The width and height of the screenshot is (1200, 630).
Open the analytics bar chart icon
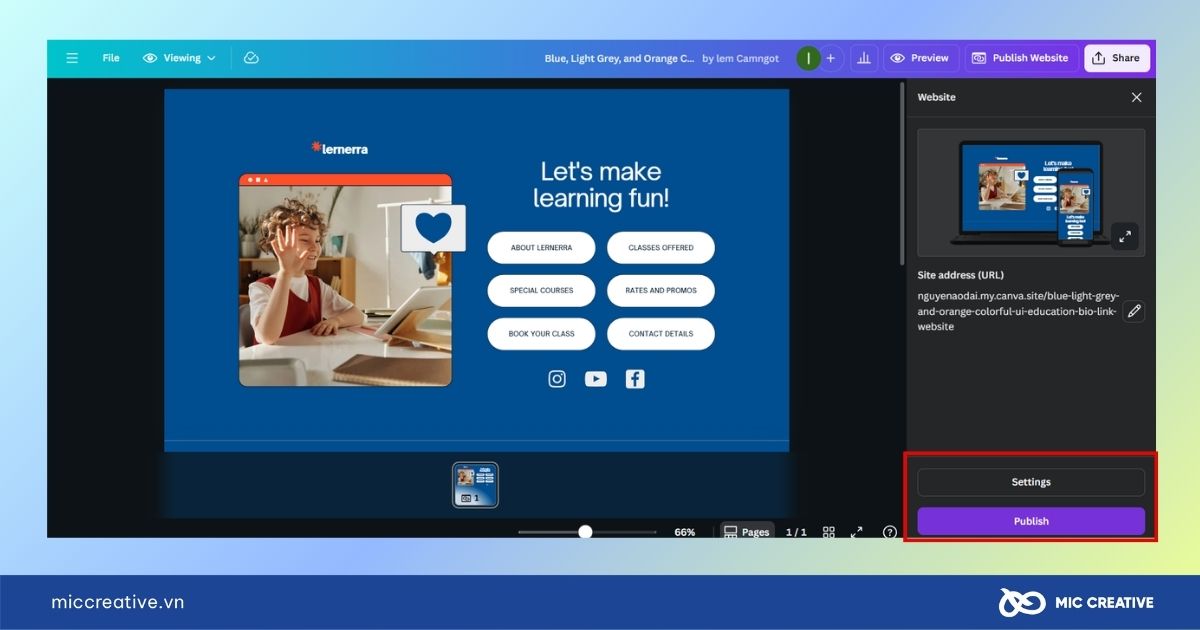(863, 58)
